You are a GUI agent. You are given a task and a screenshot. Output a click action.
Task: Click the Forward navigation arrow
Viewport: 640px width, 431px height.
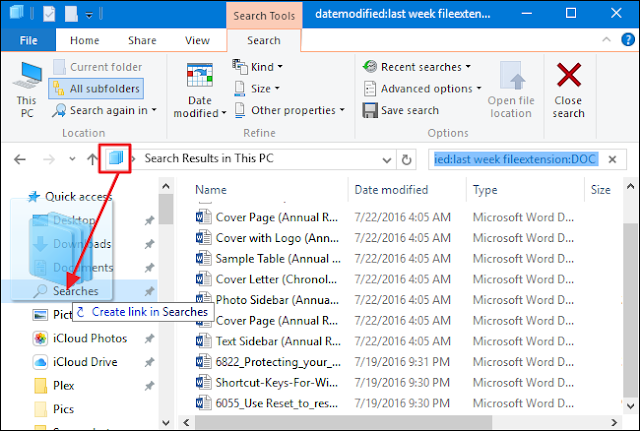click(x=49, y=159)
